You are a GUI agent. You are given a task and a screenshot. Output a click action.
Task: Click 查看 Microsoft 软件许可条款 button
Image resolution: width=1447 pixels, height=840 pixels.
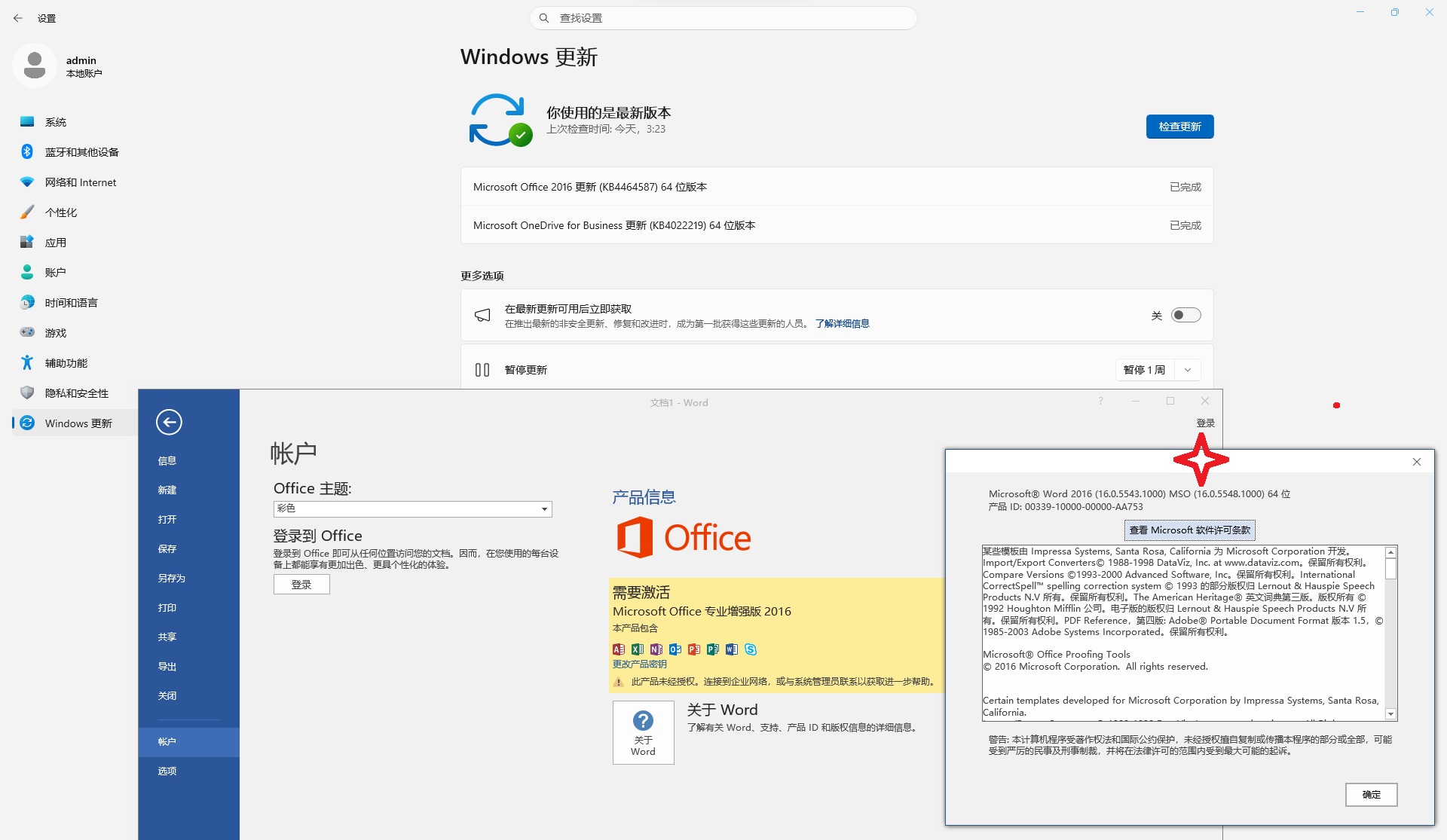(1189, 530)
